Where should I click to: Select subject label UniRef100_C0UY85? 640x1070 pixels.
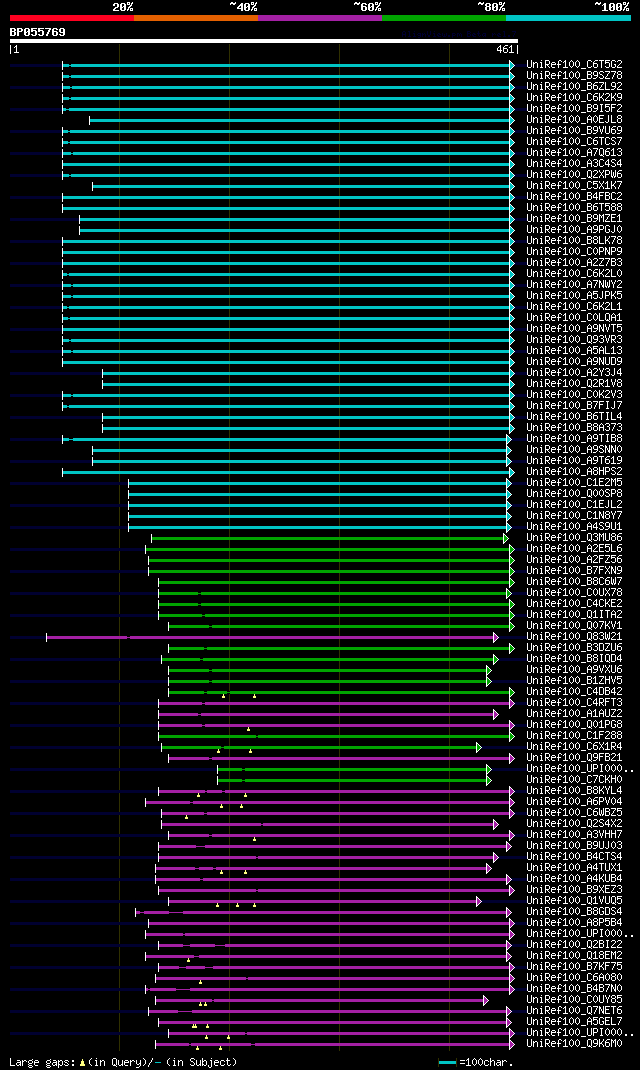pyautogui.click(x=574, y=999)
